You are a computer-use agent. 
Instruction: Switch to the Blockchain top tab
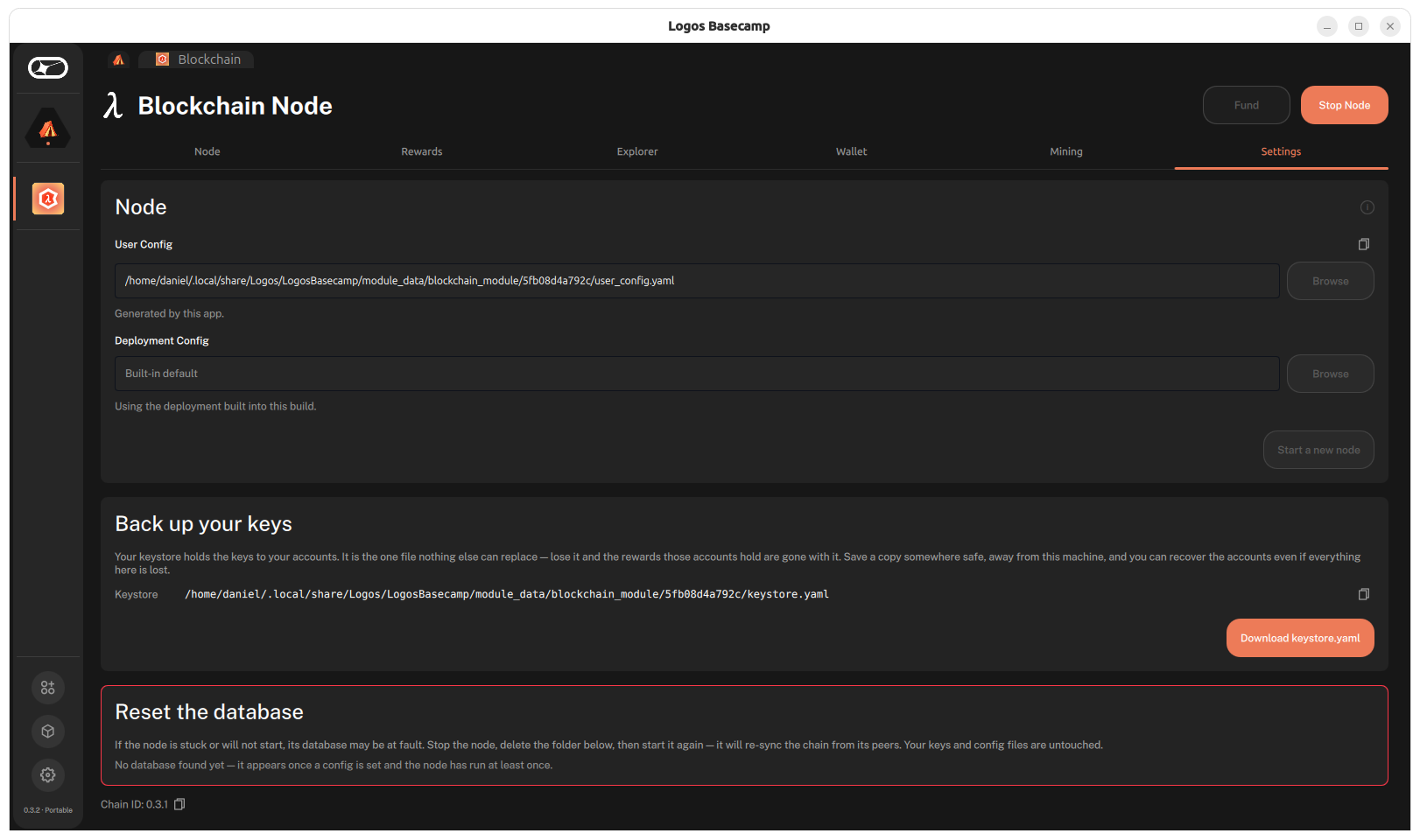coord(197,59)
